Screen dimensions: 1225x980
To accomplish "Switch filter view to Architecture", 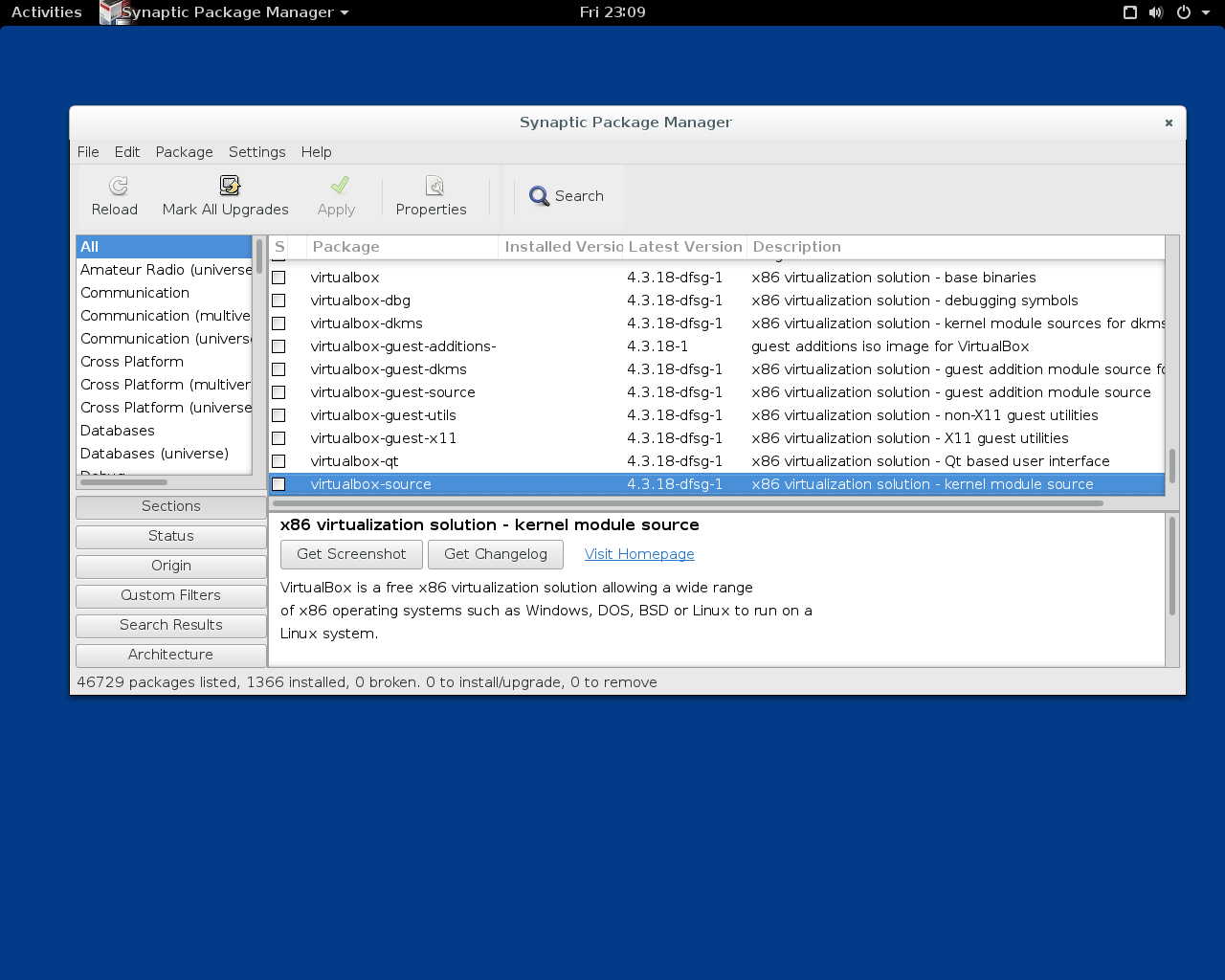I will click(171, 655).
